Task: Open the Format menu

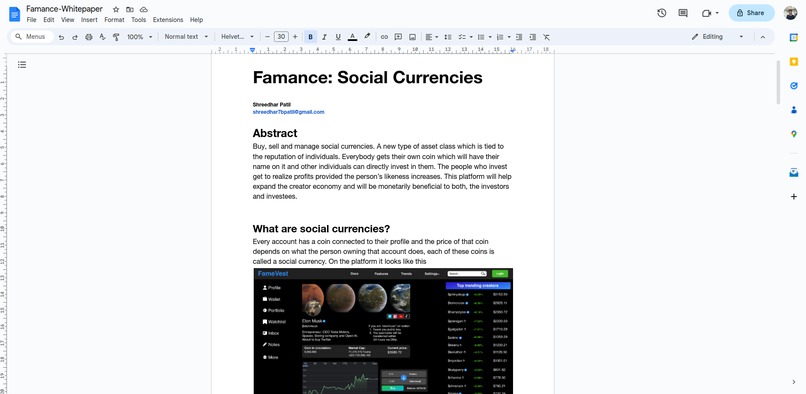Action: 114,20
